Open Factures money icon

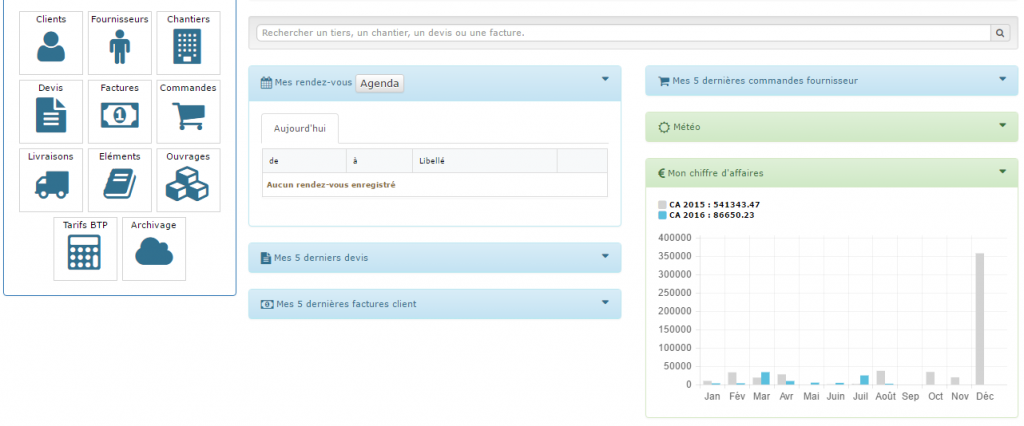(119, 116)
